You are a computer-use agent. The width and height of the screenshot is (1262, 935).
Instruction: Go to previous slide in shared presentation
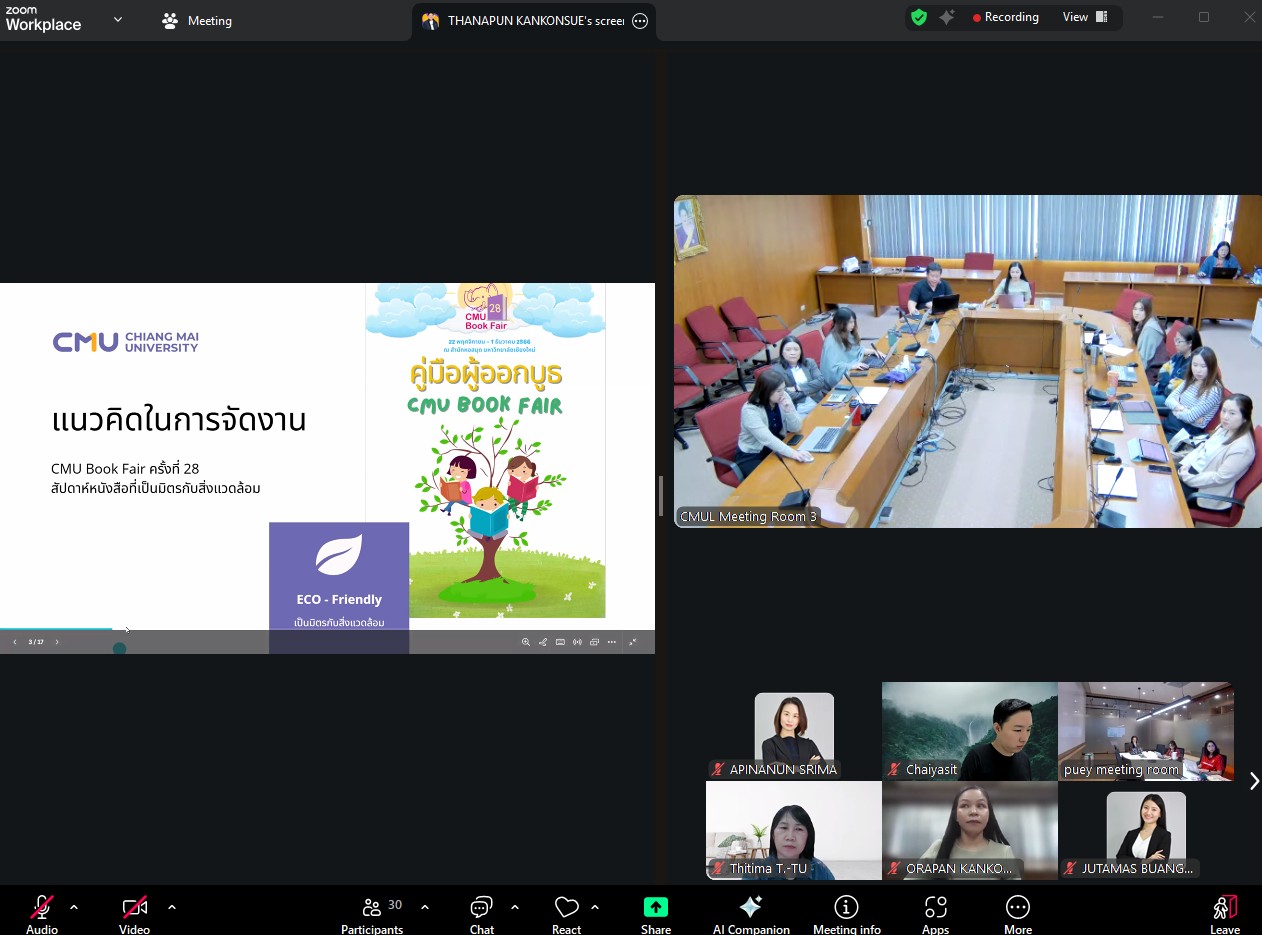point(14,642)
